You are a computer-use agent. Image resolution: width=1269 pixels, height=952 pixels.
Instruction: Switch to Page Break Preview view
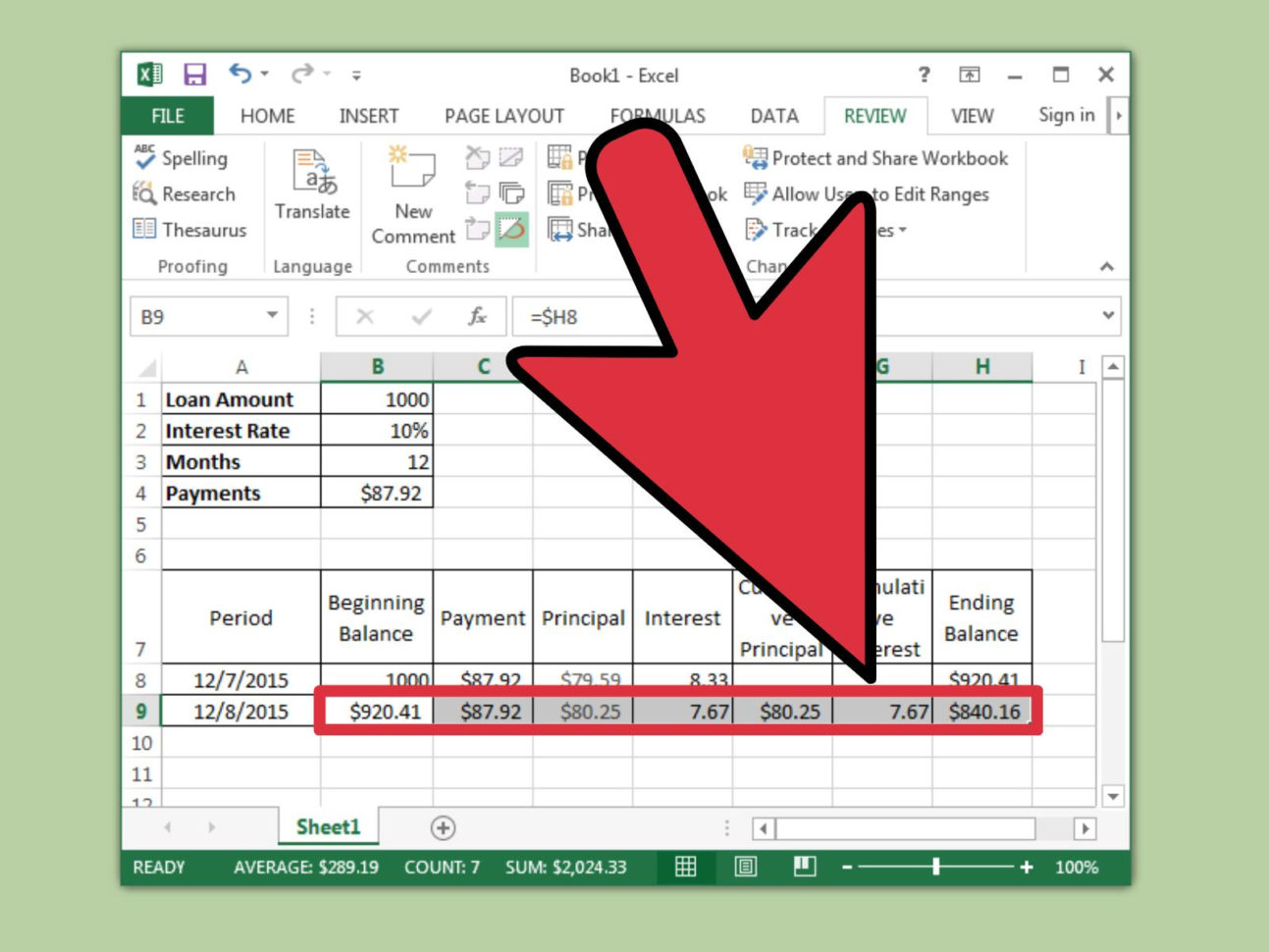click(x=803, y=867)
